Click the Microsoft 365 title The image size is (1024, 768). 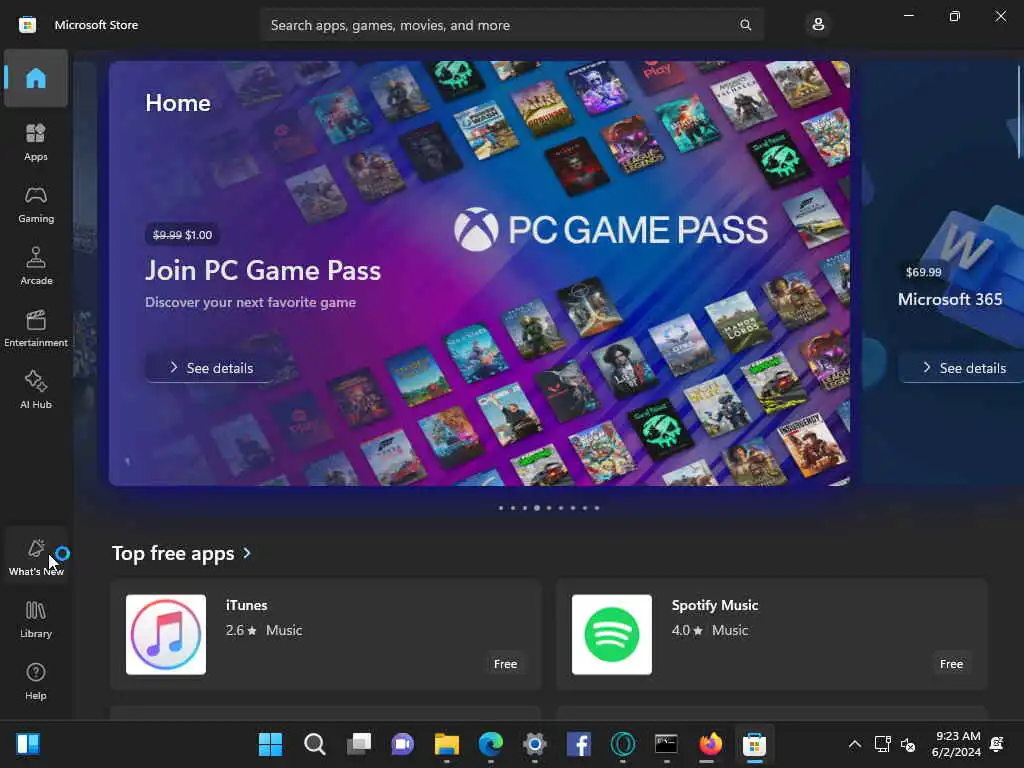pyautogui.click(x=950, y=299)
